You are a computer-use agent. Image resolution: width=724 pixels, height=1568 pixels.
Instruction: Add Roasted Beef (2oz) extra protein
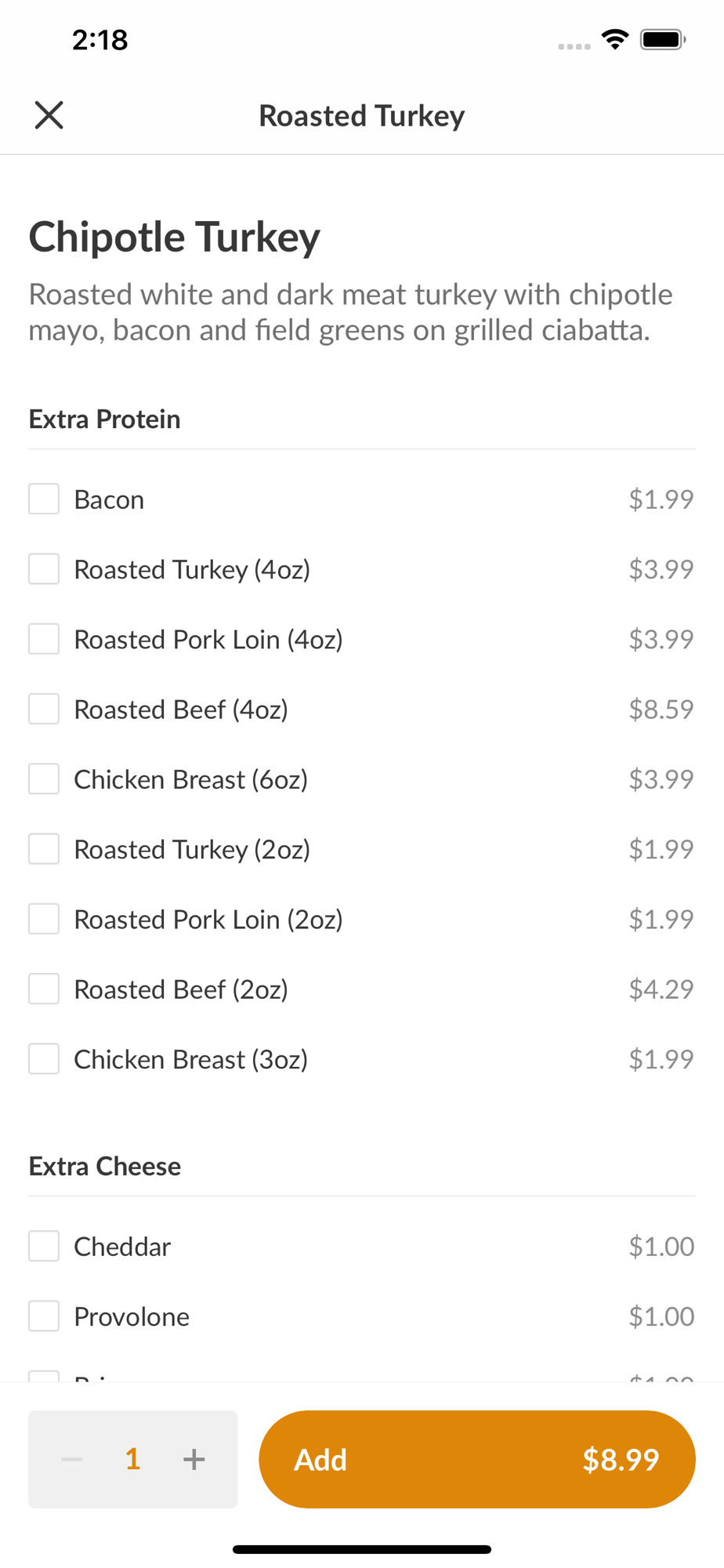44,989
